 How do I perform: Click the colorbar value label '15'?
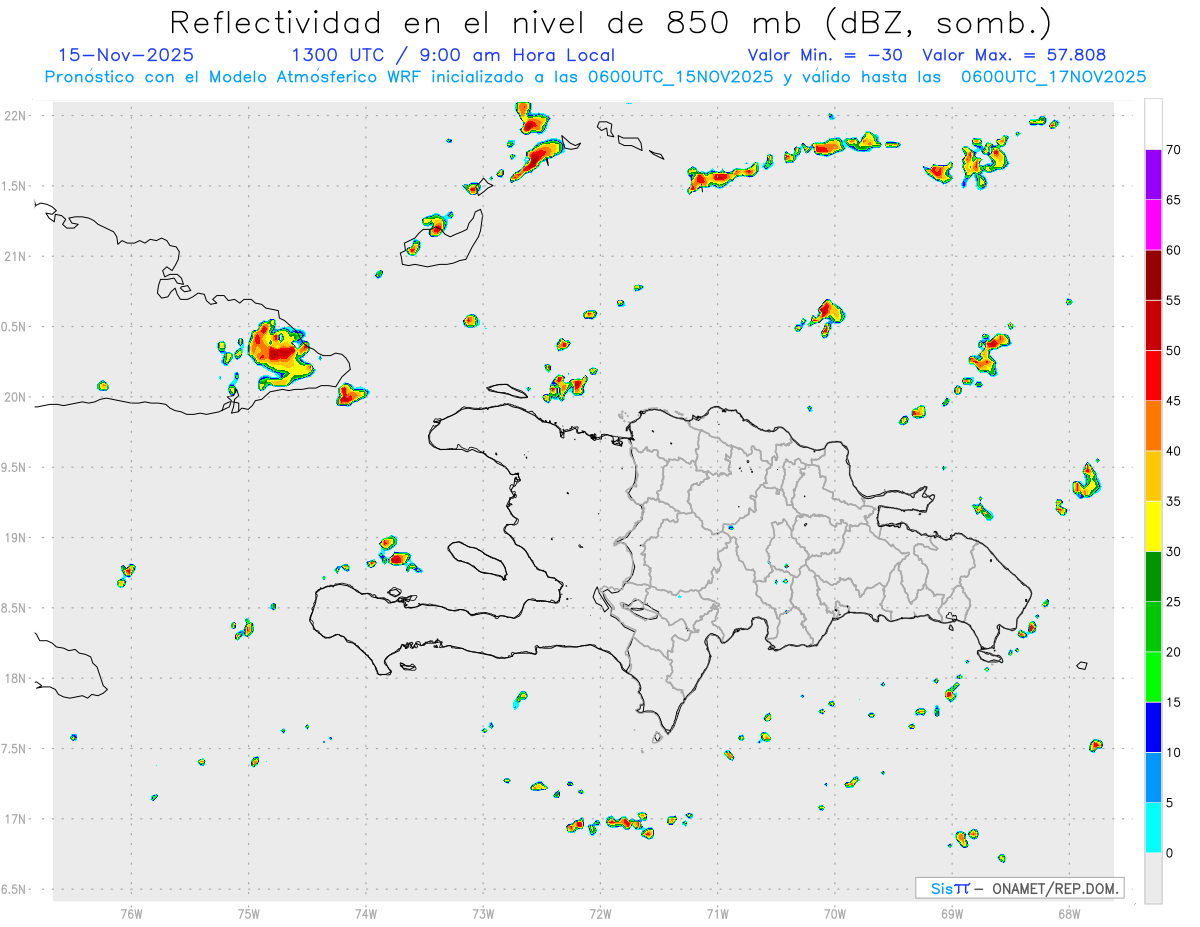pyautogui.click(x=1174, y=702)
